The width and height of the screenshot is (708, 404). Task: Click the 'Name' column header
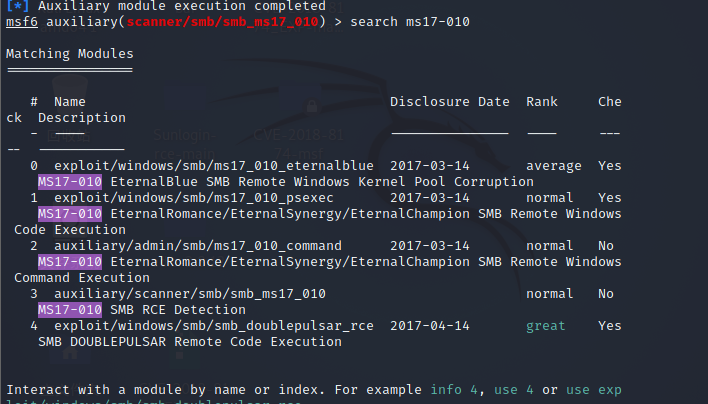(x=70, y=102)
